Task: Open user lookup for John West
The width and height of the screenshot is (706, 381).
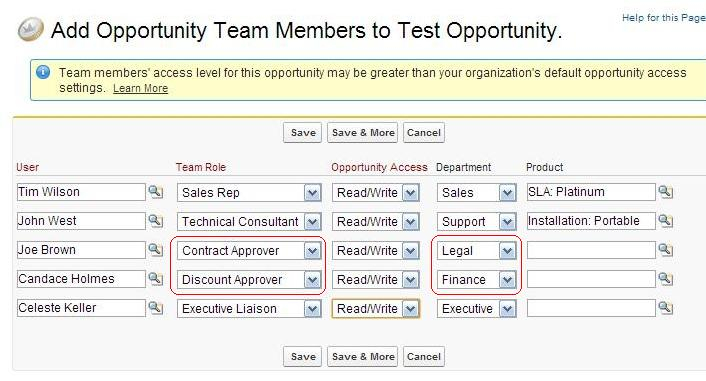Action: coord(155,221)
